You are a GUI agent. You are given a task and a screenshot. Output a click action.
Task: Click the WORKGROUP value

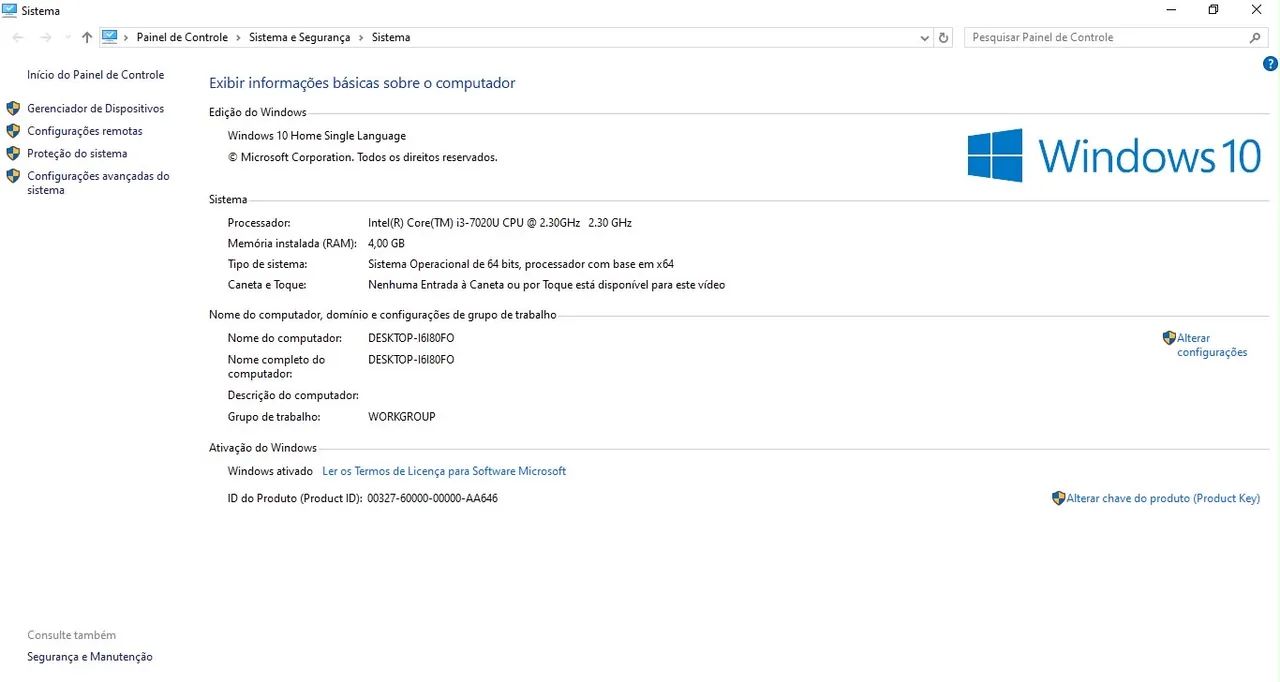[402, 417]
